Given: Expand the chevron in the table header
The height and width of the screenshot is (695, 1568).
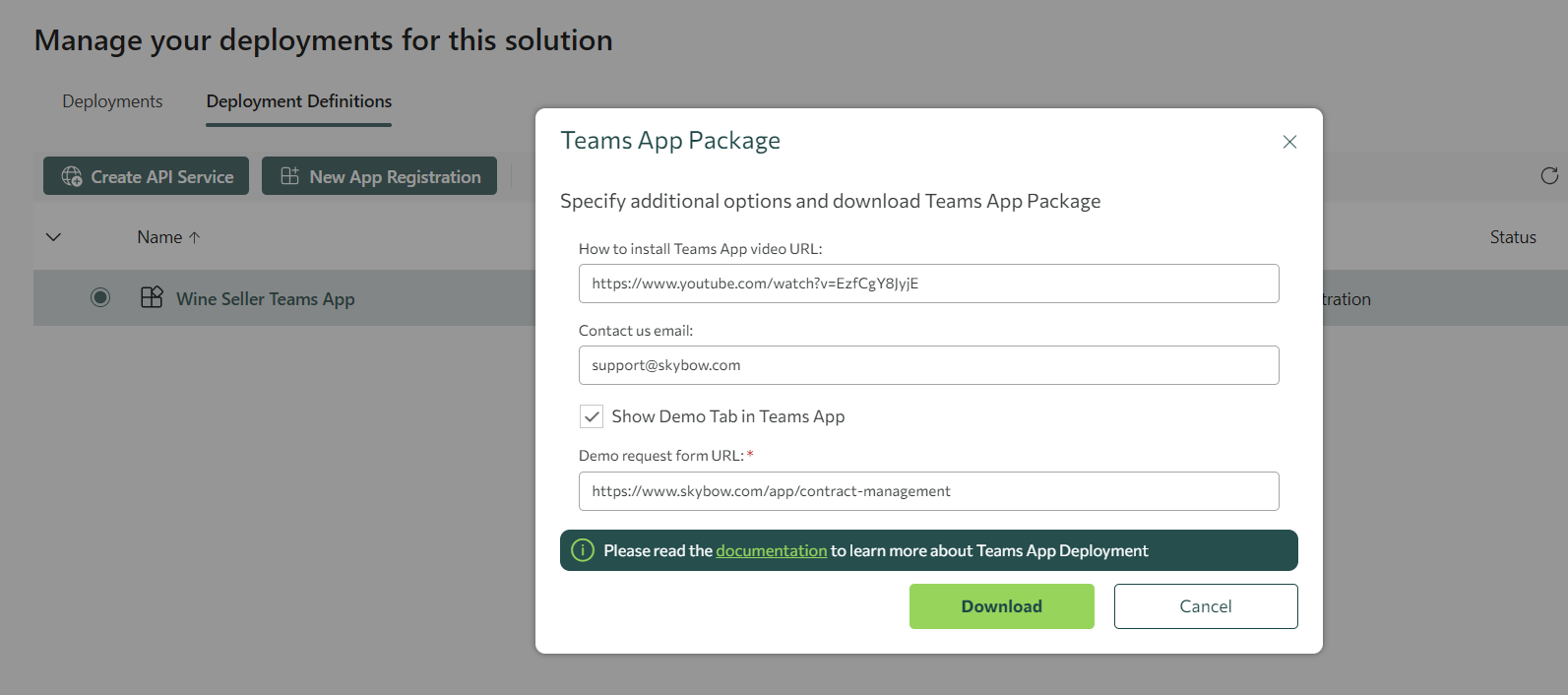Looking at the screenshot, I should coord(54,237).
